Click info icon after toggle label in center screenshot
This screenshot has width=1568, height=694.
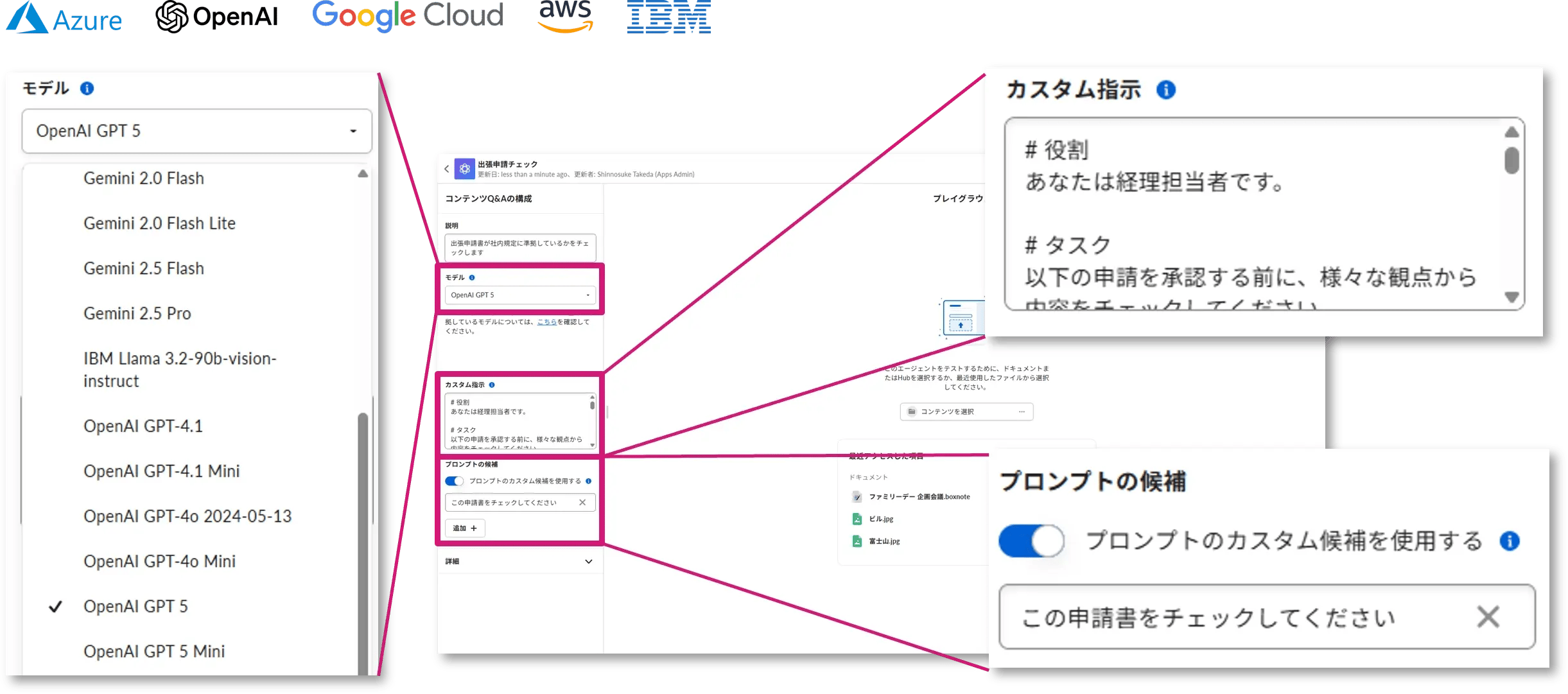588,481
